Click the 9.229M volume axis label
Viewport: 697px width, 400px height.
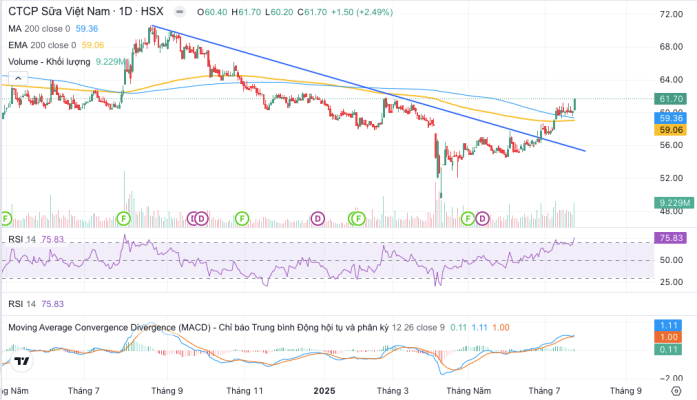pos(674,203)
